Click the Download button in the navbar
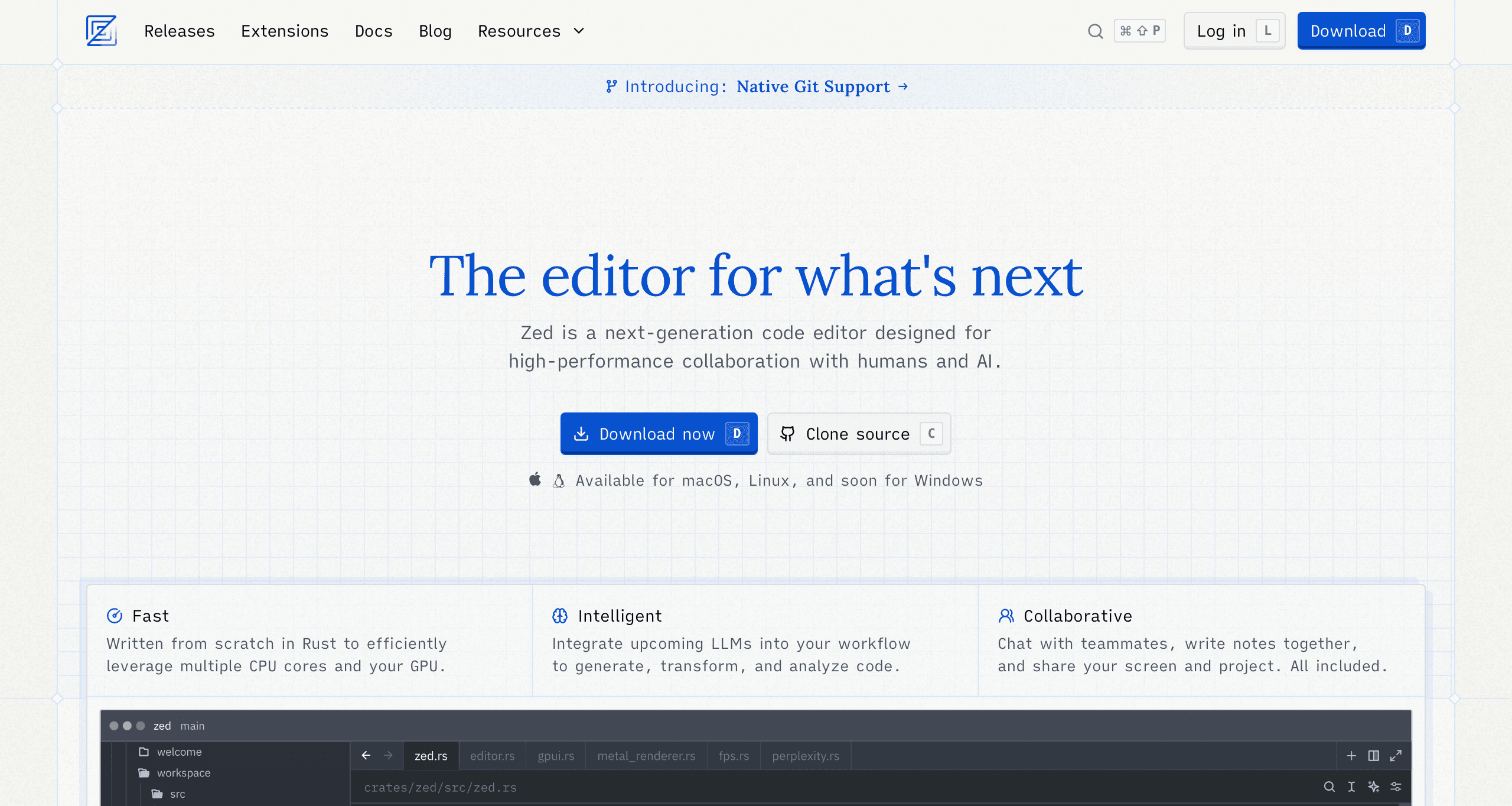This screenshot has height=806, width=1512. pos(1361,31)
